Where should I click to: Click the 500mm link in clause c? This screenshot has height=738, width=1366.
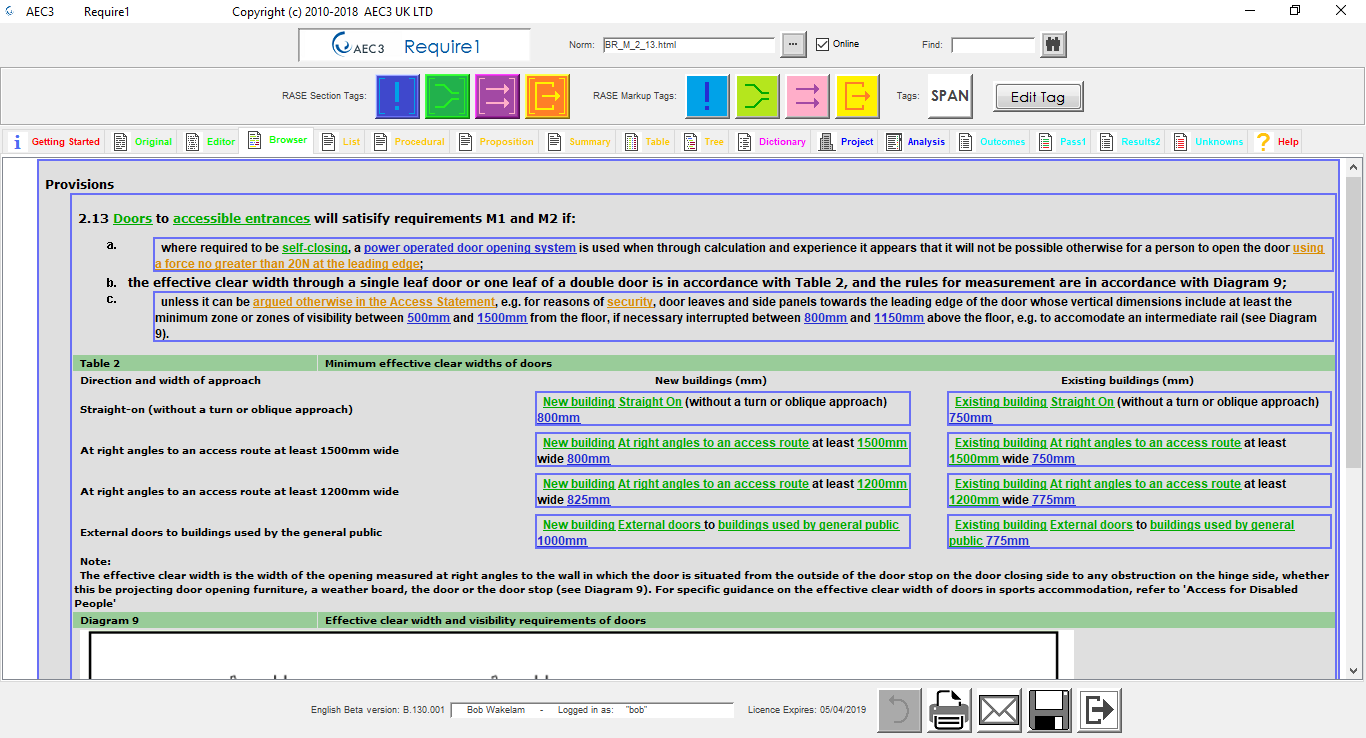429,317
